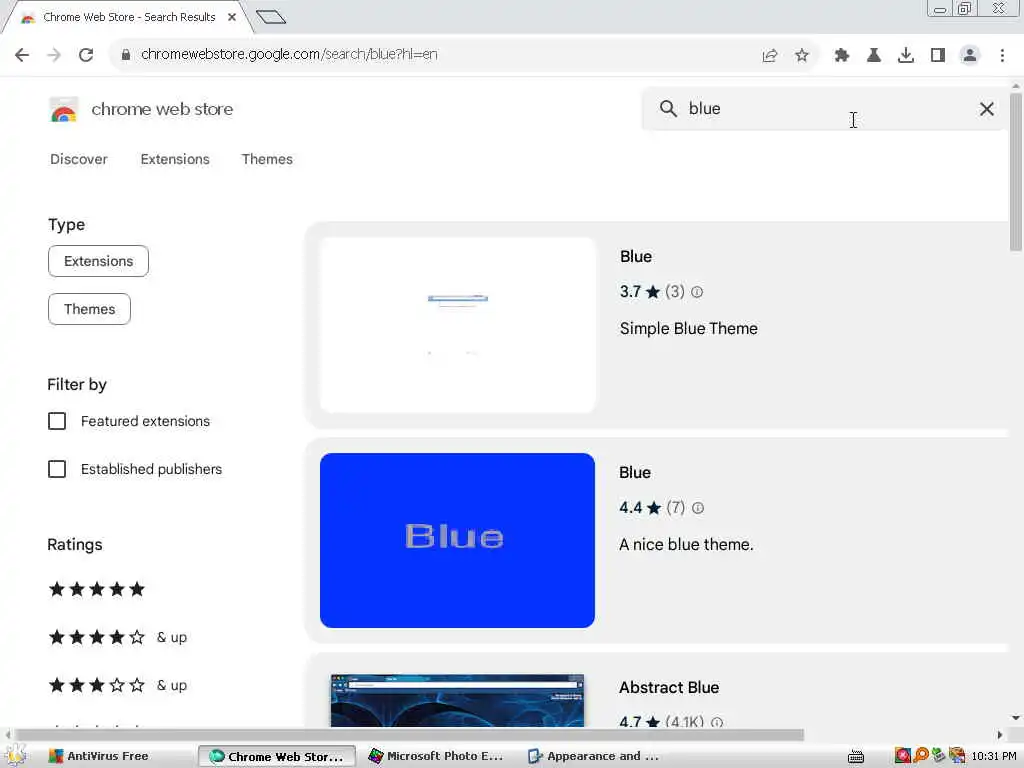The height and width of the screenshot is (768, 1024).
Task: Open the Downloads icon in toolbar
Action: pyautogui.click(x=906, y=56)
